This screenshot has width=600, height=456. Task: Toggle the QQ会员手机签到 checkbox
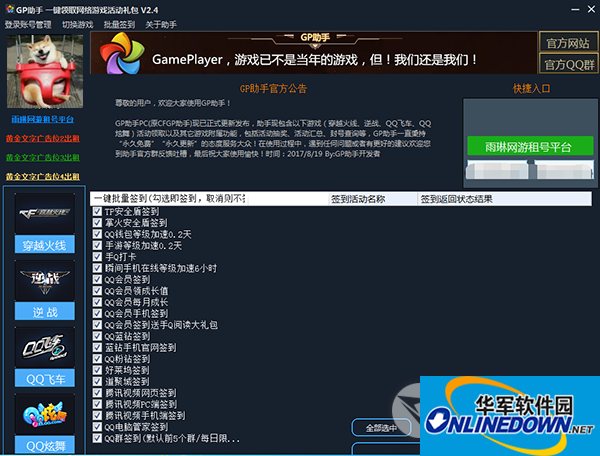(x=97, y=314)
